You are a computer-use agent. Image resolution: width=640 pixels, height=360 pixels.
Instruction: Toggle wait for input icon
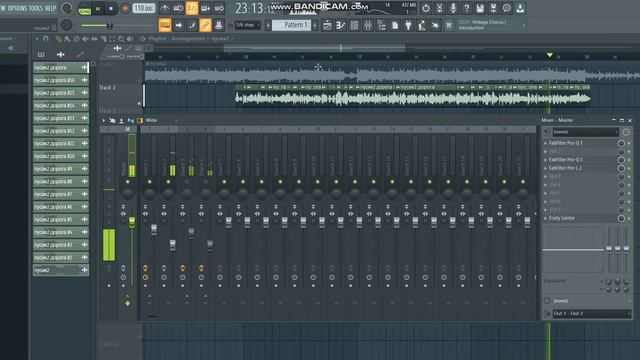pyautogui.click(x=178, y=8)
